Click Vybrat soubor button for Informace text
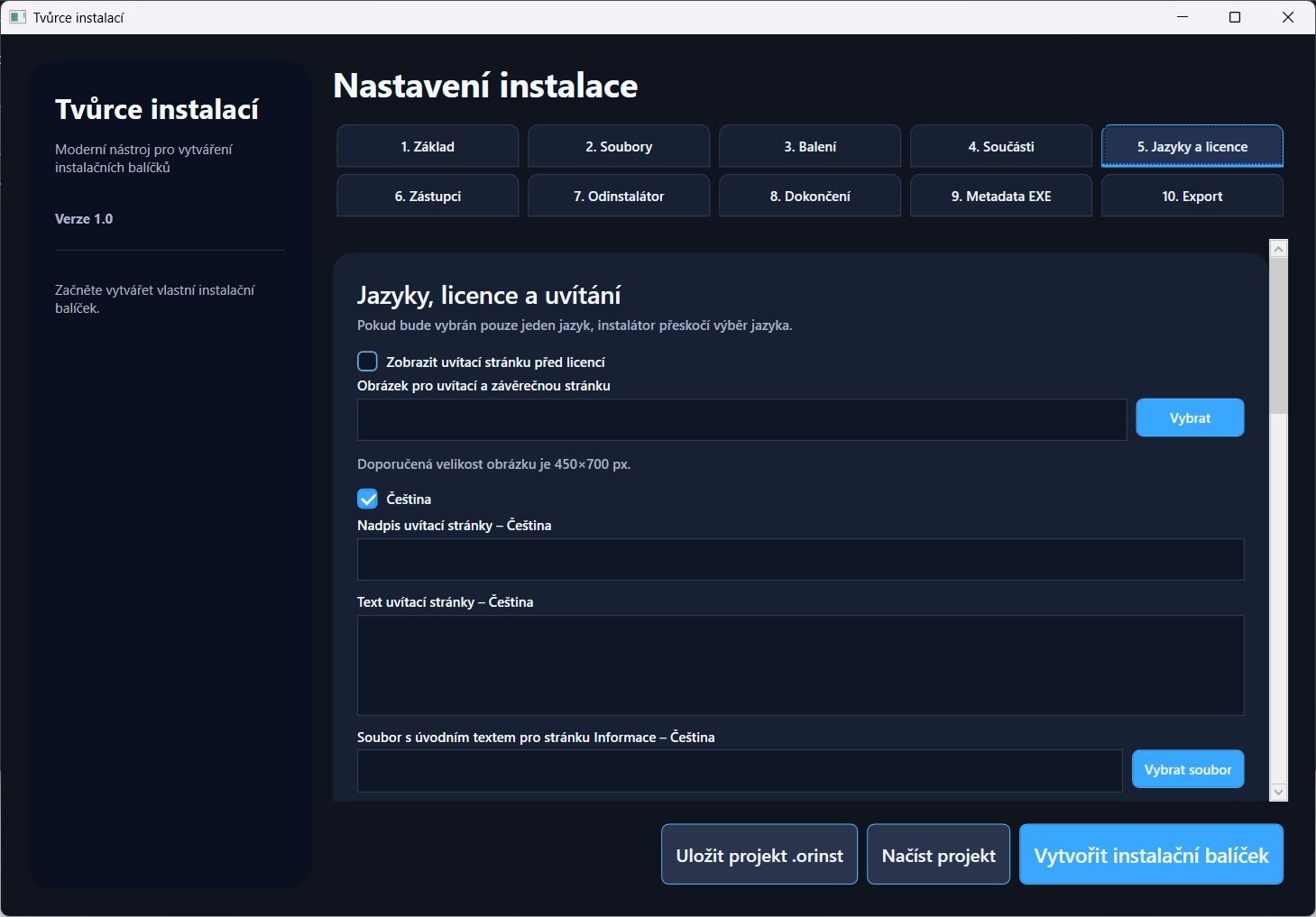Screen dimensions: 1316x917 [1188, 769]
